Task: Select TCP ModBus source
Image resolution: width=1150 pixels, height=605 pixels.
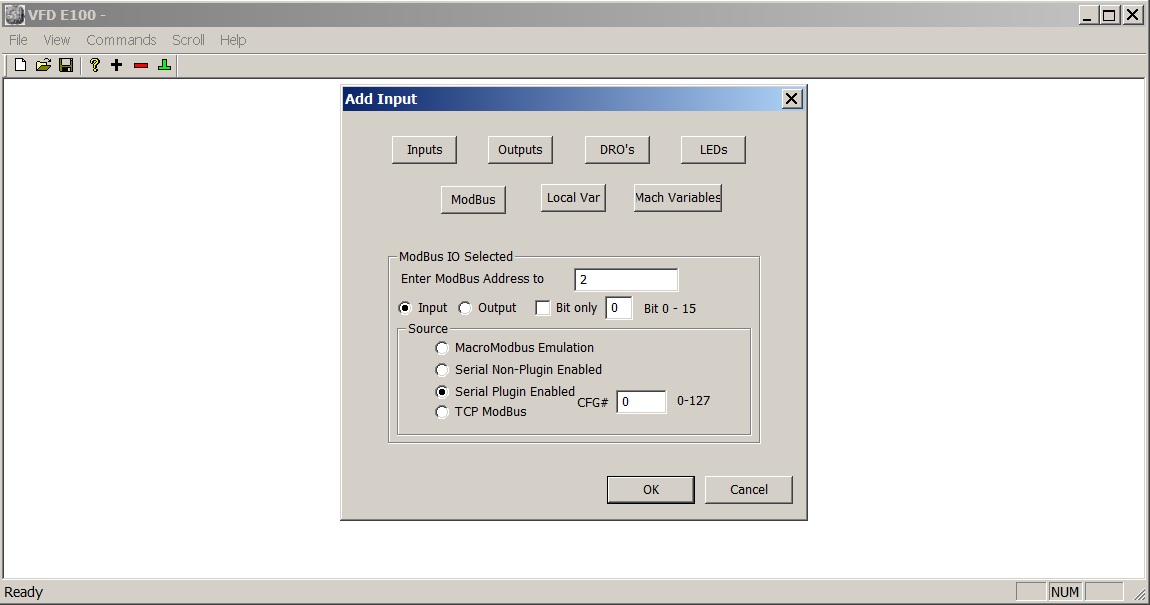Action: click(442, 412)
